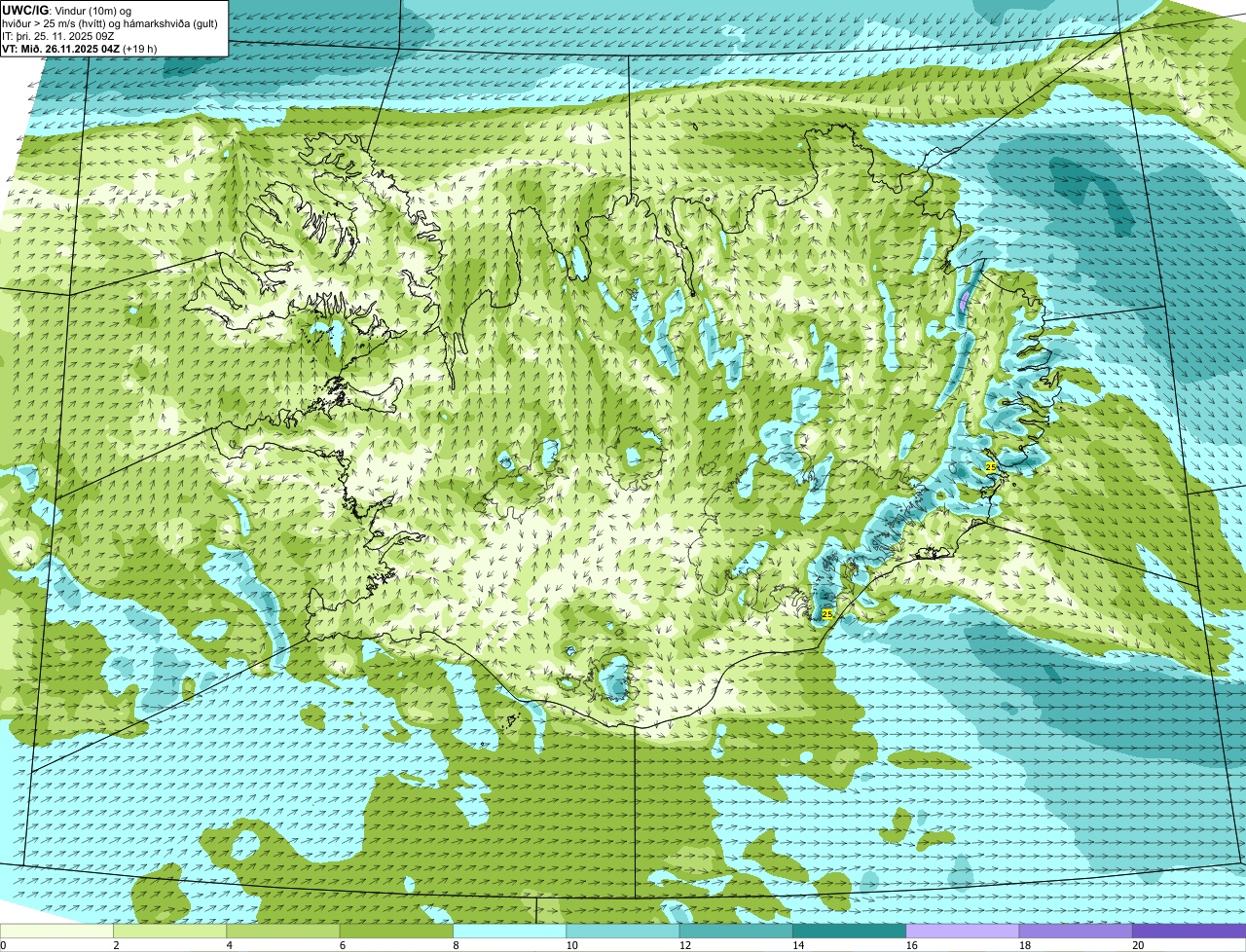Click the 'VT: Mið. 26.11.2025 04Z (+19 h)' line
Screen dimensions: 1246x952
(x=80, y=49)
